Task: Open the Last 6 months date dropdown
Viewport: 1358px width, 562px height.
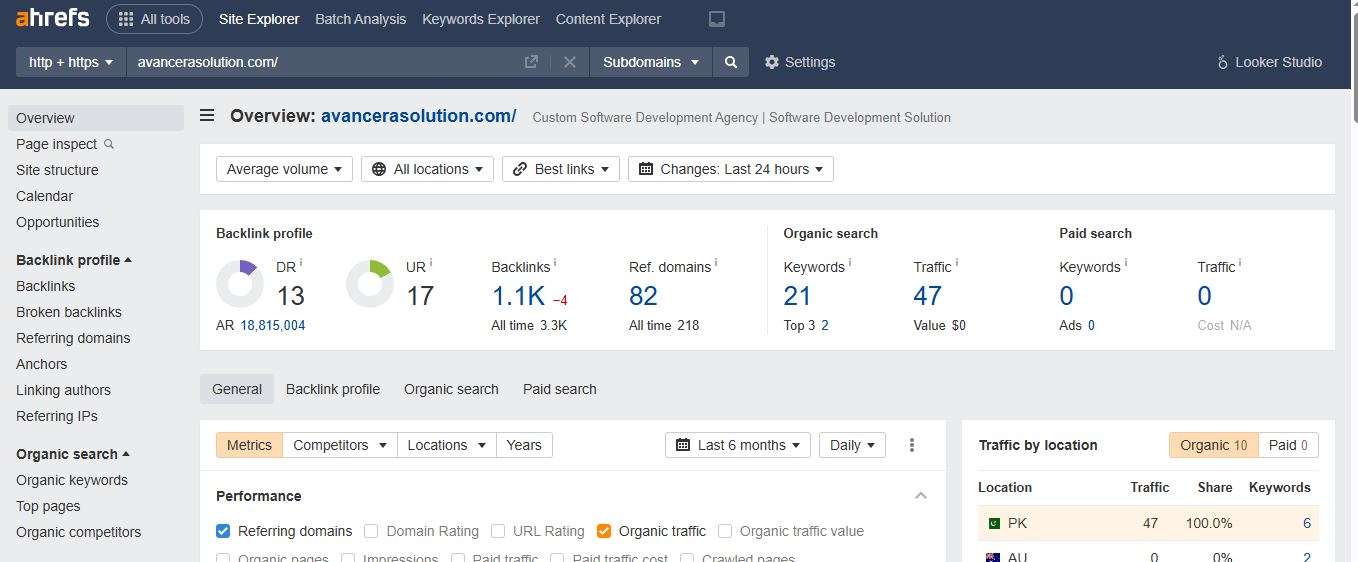Action: [738, 445]
